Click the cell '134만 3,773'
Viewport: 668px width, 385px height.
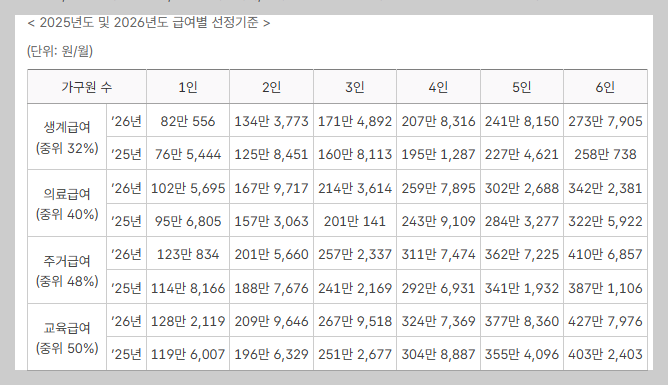(271, 121)
